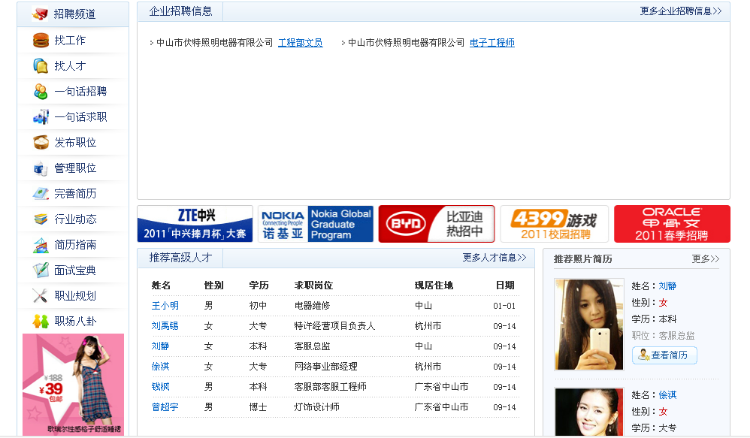
Task: Go to 发布职位 in the sidebar
Action: [x=75, y=142]
